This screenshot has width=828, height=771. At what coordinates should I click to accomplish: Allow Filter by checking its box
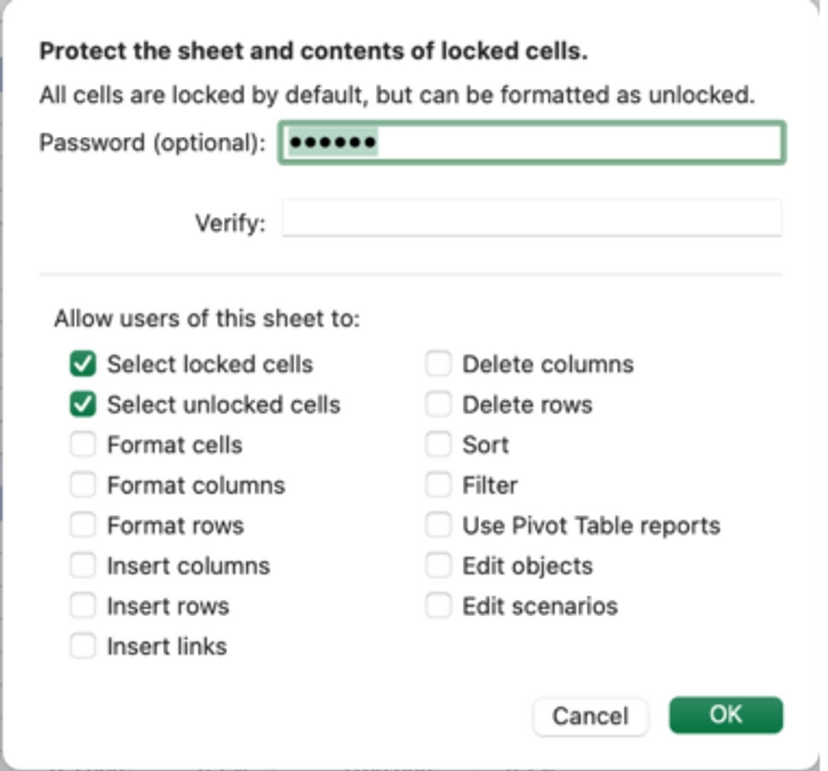pyautogui.click(x=438, y=485)
